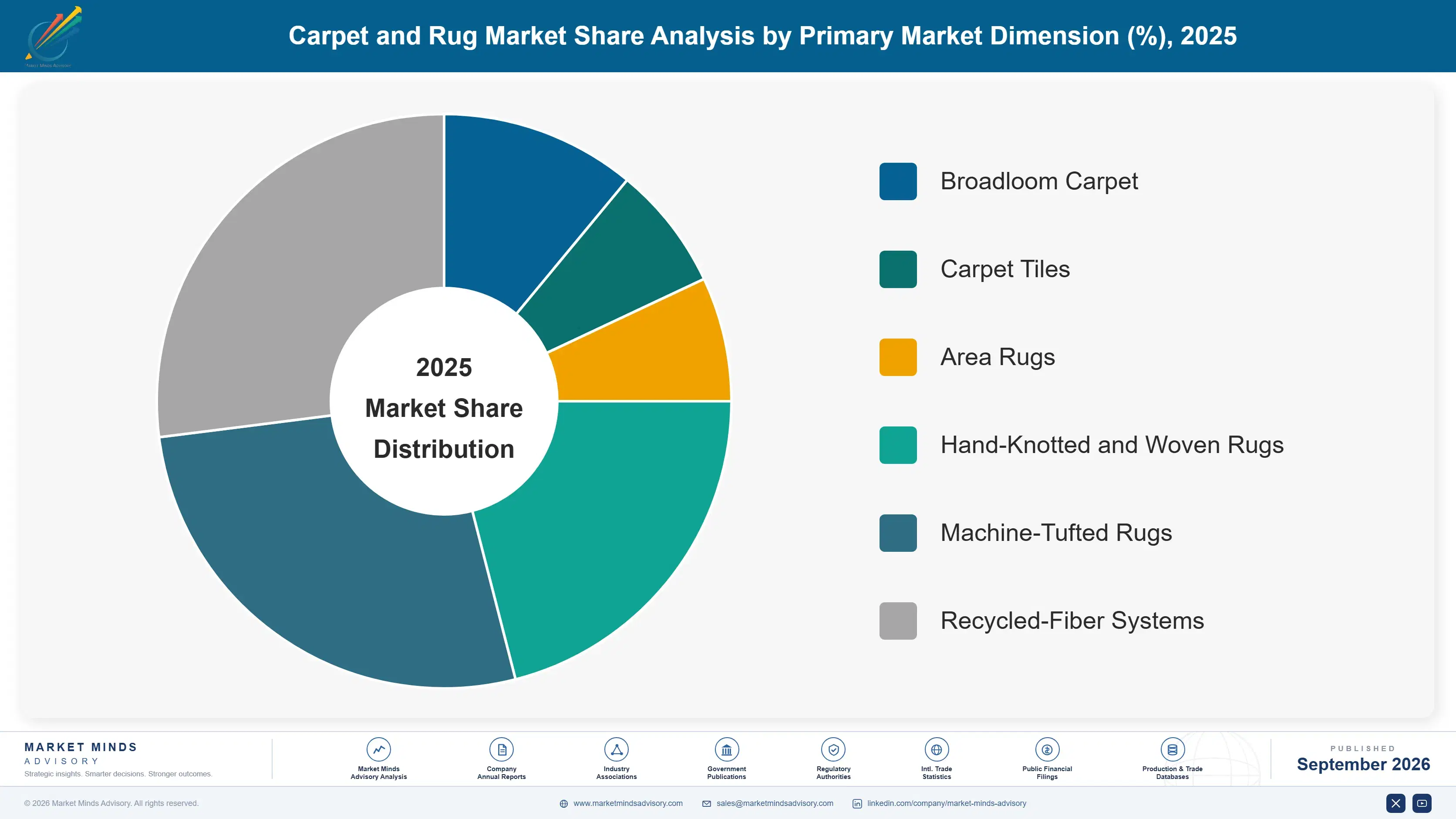Click the Machine-Tufted Rugs slate swatch
Viewport: 1456px width, 819px height.
point(897,533)
